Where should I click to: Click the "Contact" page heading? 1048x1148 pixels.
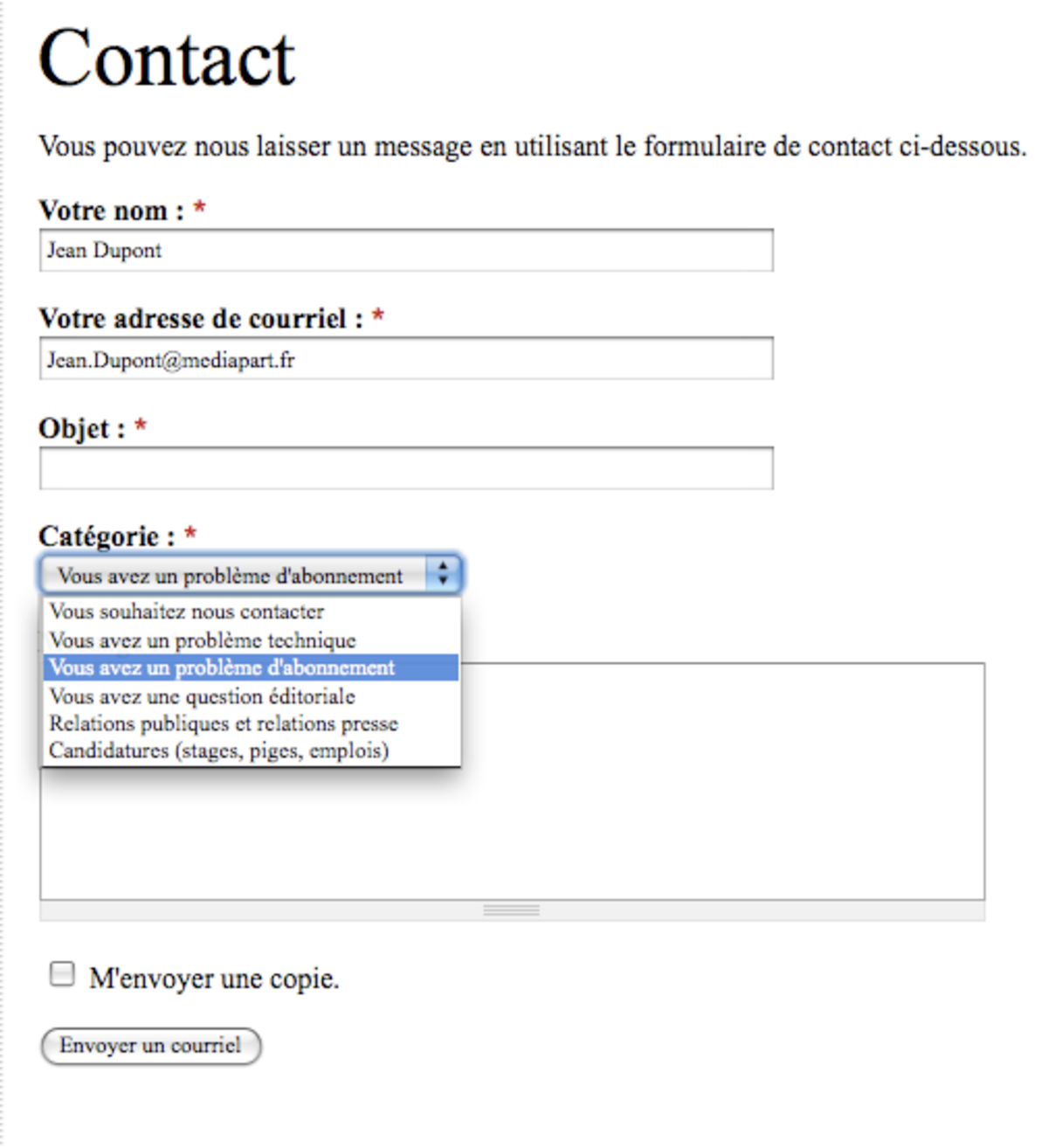point(167,59)
